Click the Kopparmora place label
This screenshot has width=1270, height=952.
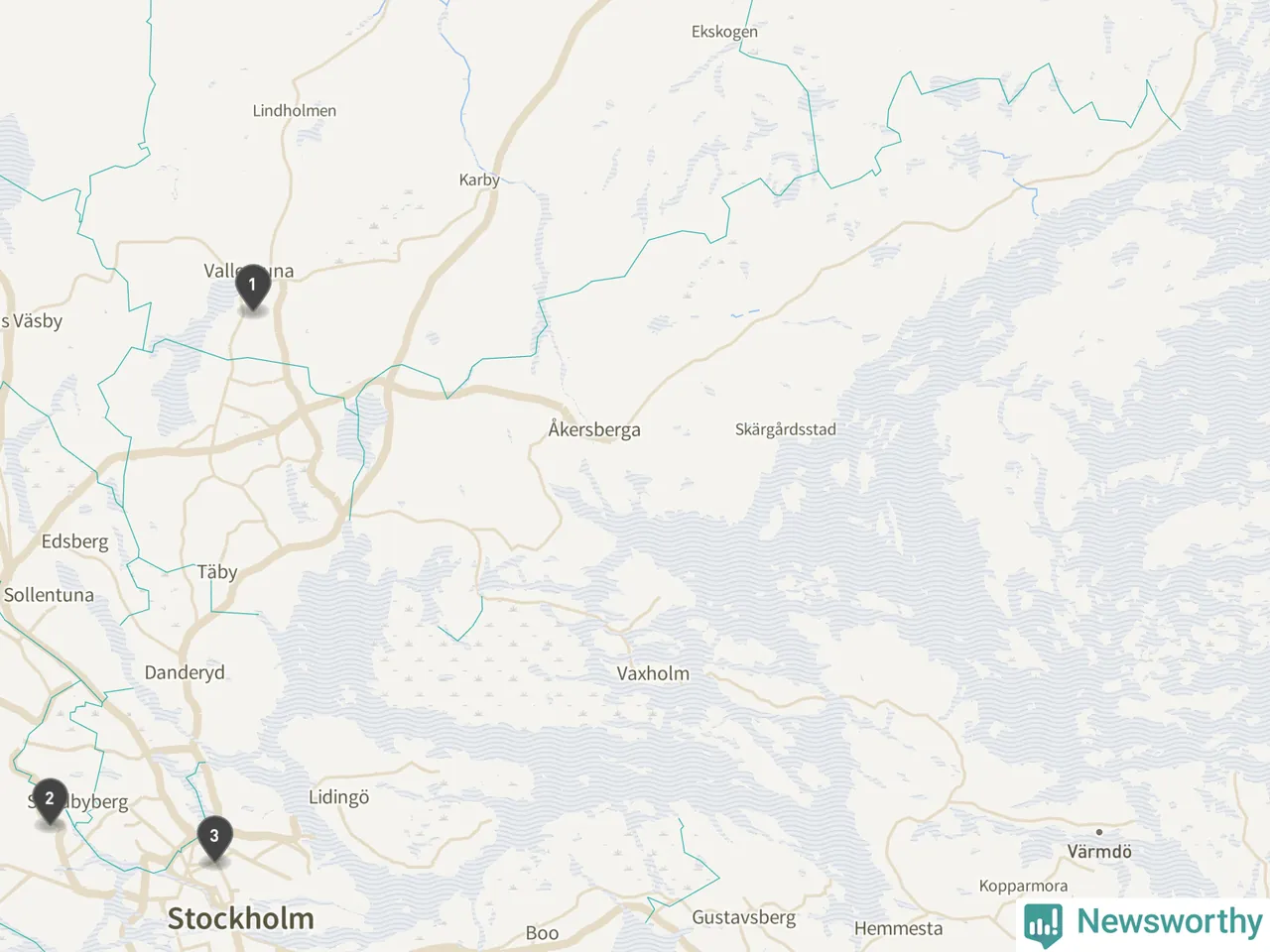pyautogui.click(x=1023, y=887)
